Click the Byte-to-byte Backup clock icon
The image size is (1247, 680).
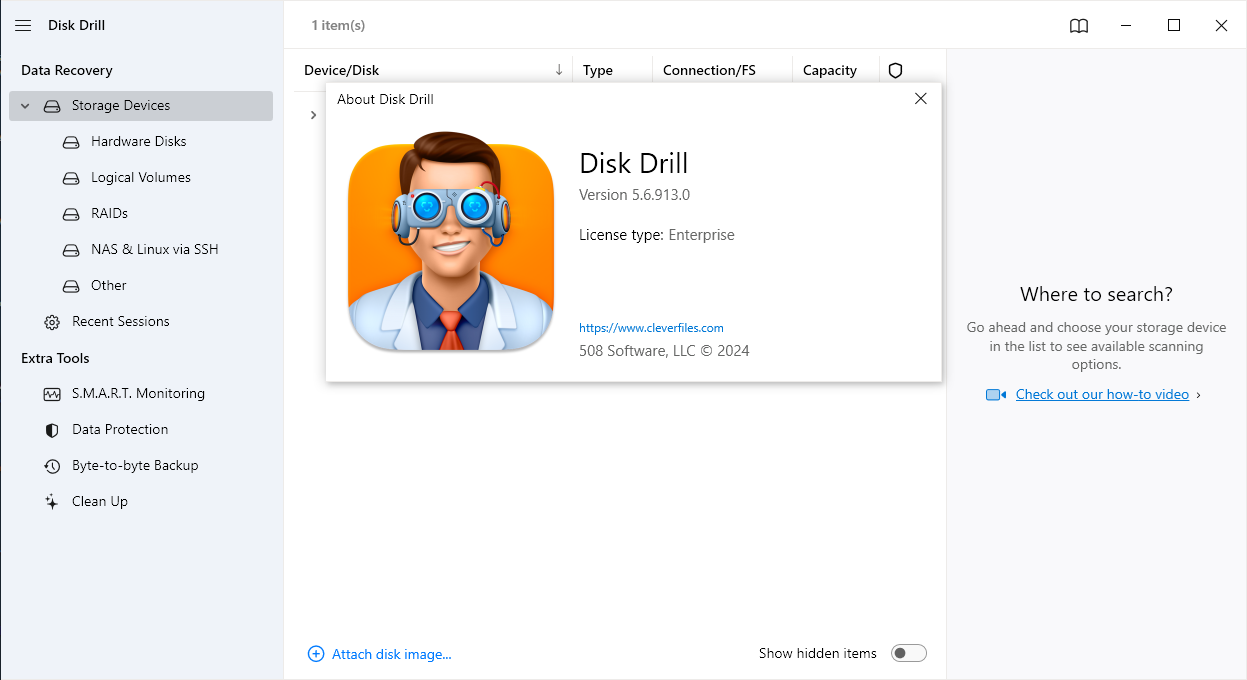click(52, 466)
